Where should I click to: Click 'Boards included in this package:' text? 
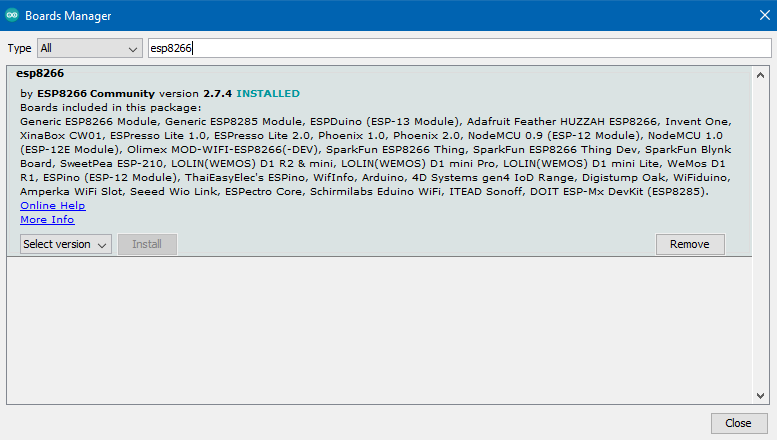tap(111, 108)
